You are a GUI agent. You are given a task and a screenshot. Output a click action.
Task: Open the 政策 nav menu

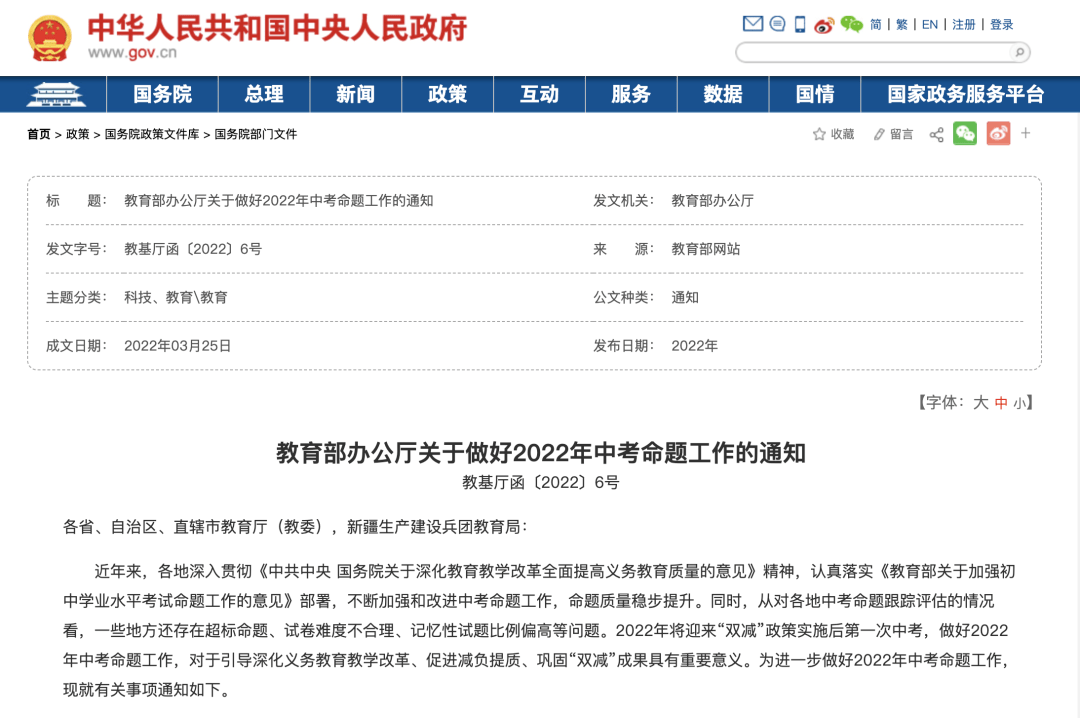(447, 94)
